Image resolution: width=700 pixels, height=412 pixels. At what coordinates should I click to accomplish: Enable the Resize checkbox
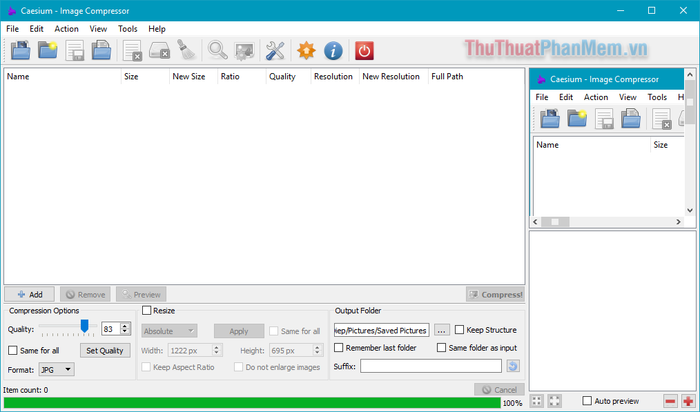146,310
